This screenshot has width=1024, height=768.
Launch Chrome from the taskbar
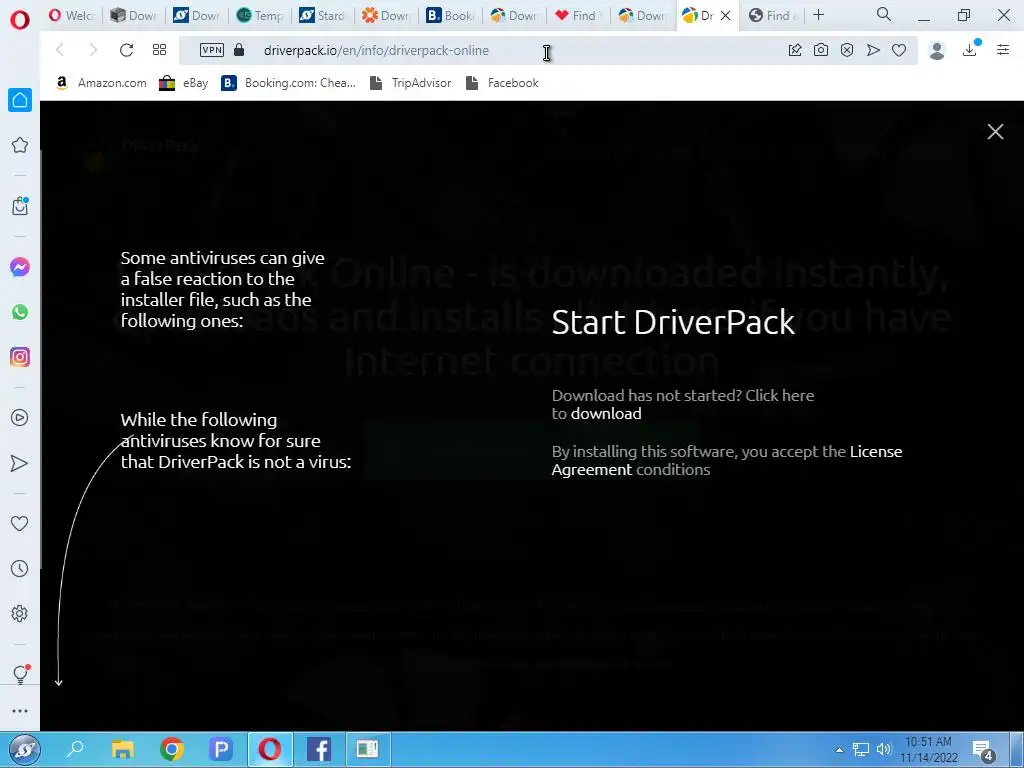pos(172,749)
